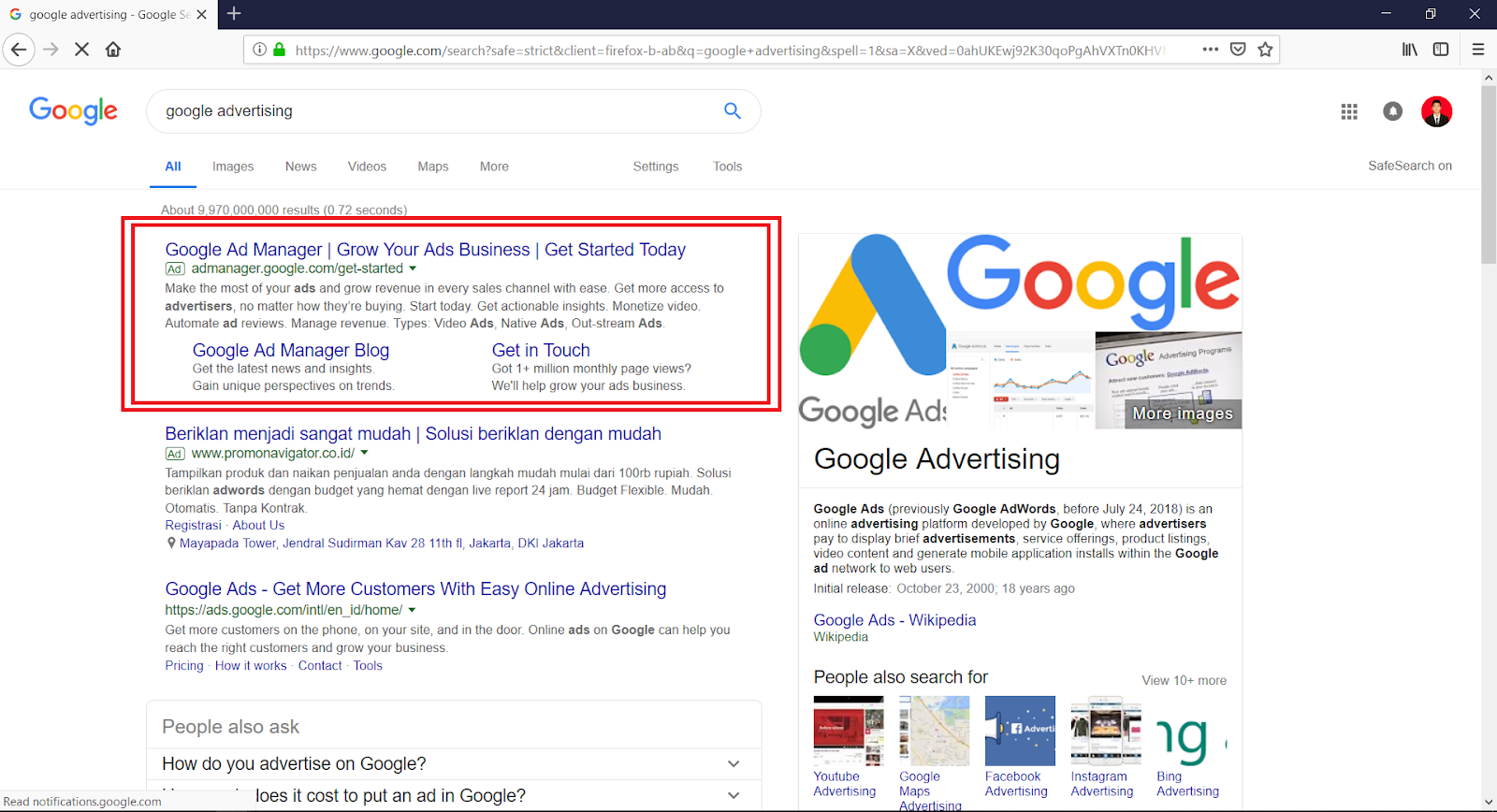Open Bing Advertising related search
The width and height of the screenshot is (1497, 812).
pos(1191,747)
